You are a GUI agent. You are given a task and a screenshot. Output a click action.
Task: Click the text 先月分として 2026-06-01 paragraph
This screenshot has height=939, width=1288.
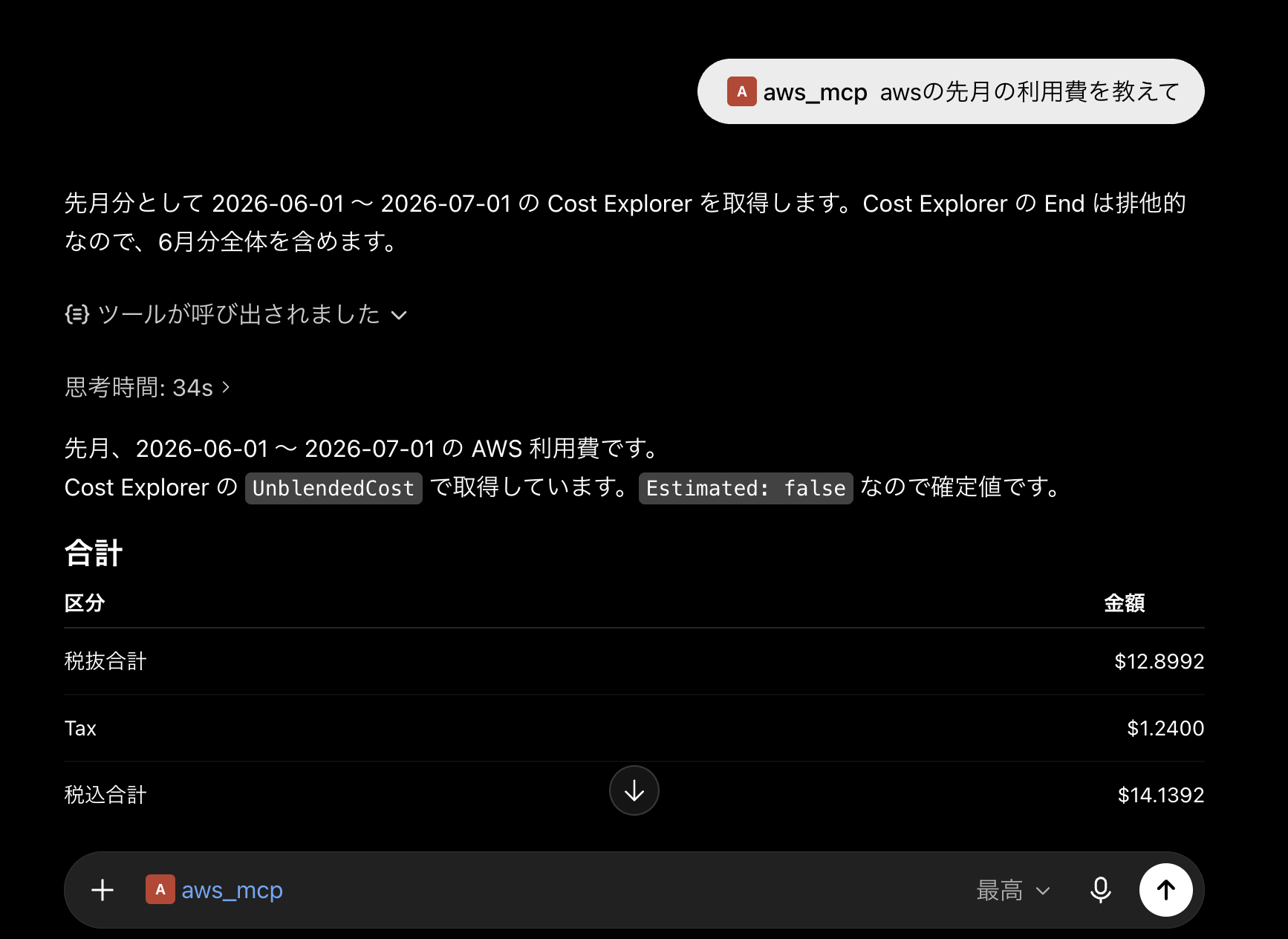[x=625, y=222]
